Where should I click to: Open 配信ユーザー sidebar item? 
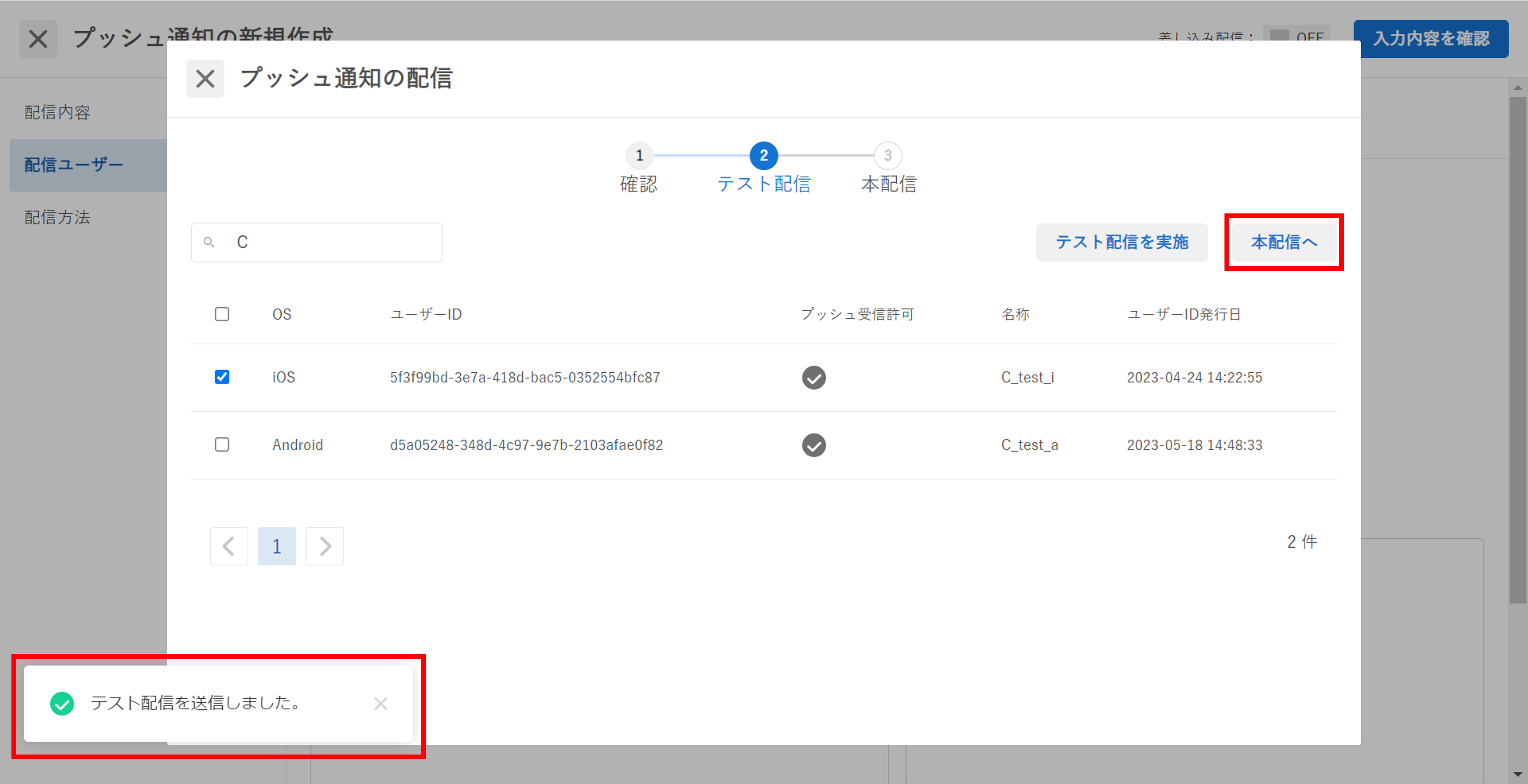point(88,165)
